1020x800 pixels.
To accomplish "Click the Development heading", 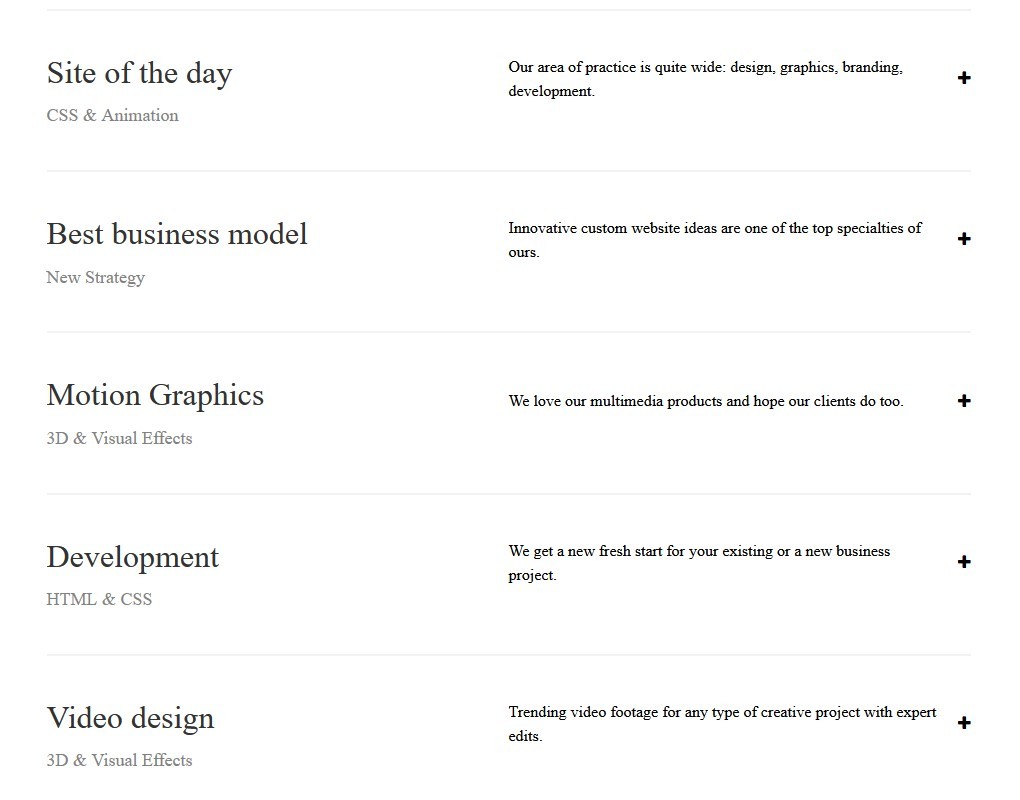I will pos(132,557).
